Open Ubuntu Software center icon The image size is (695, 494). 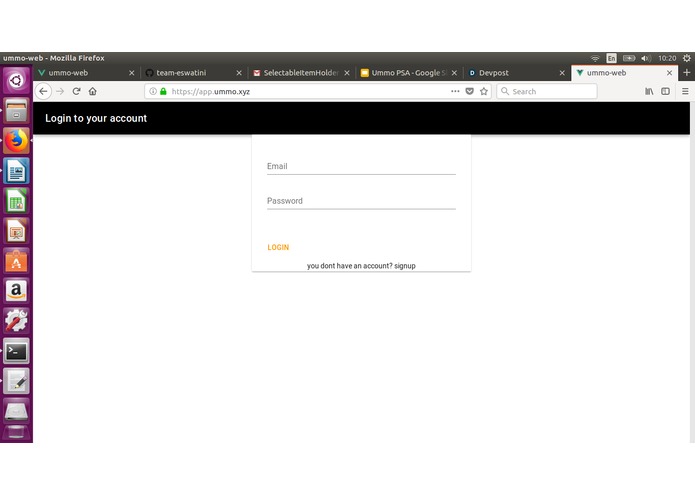(x=16, y=261)
